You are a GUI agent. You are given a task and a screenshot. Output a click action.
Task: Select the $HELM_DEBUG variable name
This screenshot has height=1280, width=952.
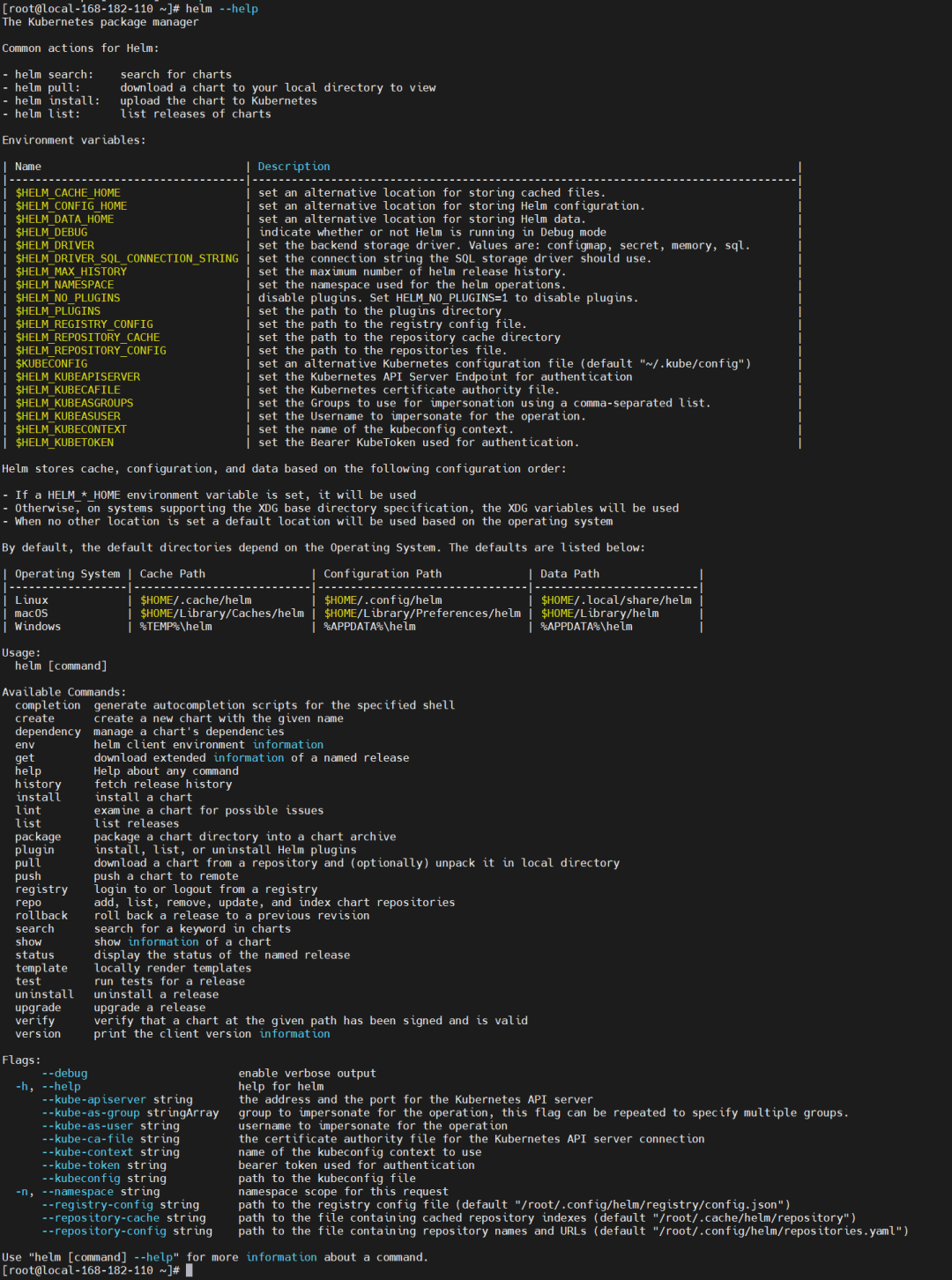coord(51,233)
